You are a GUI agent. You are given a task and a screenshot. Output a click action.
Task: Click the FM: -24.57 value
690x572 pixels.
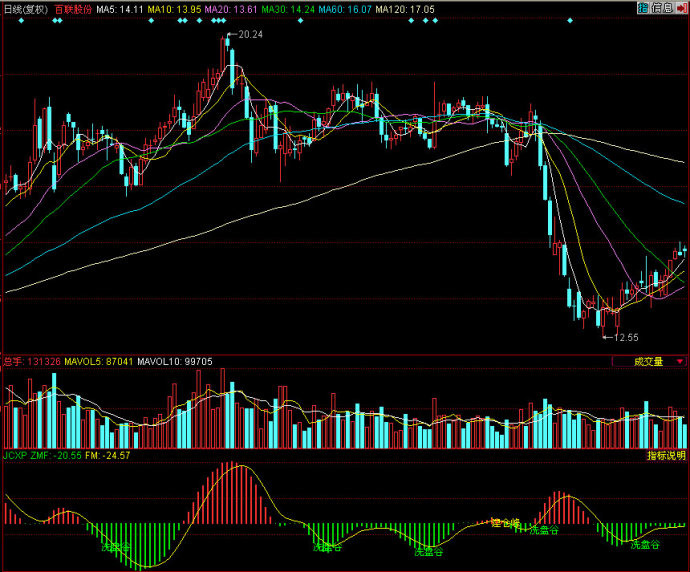[108, 455]
